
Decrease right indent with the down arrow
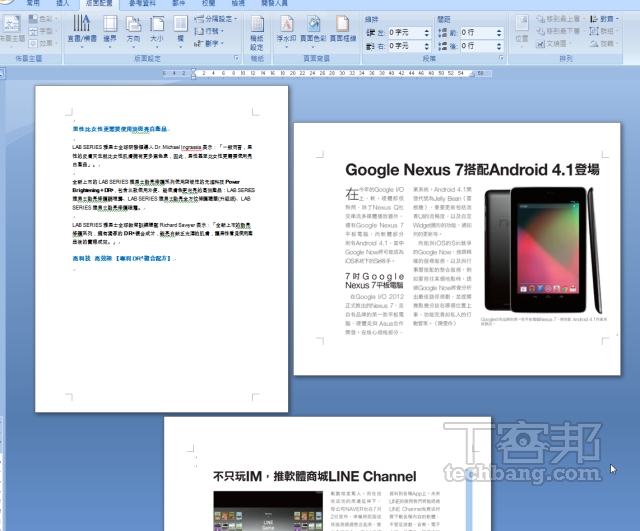point(427,48)
